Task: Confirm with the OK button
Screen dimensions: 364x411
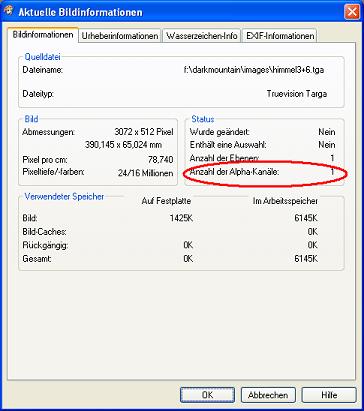Action: 207,395
